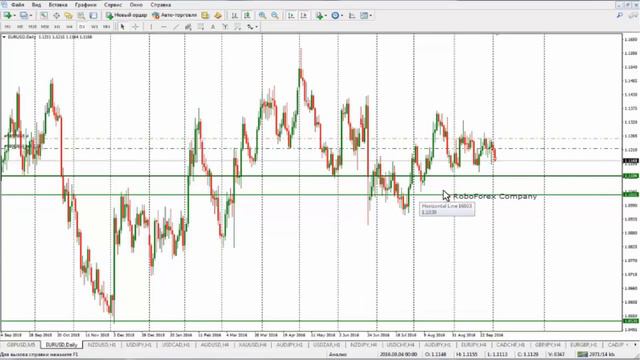Click the connection status 2971/14 kb

(596, 355)
